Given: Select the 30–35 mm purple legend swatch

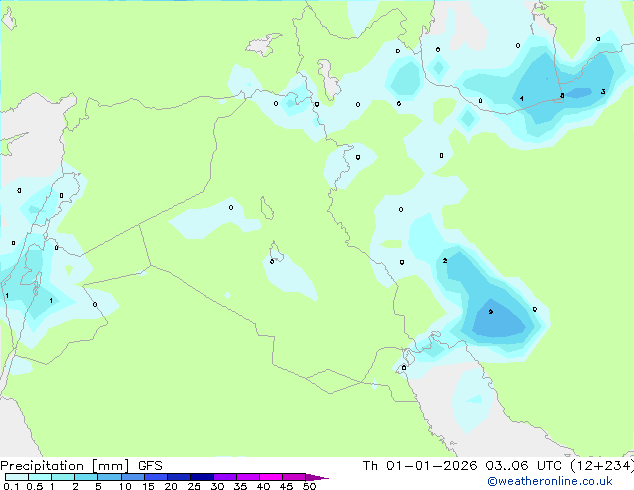Looking at the screenshot, I should click(225, 477).
